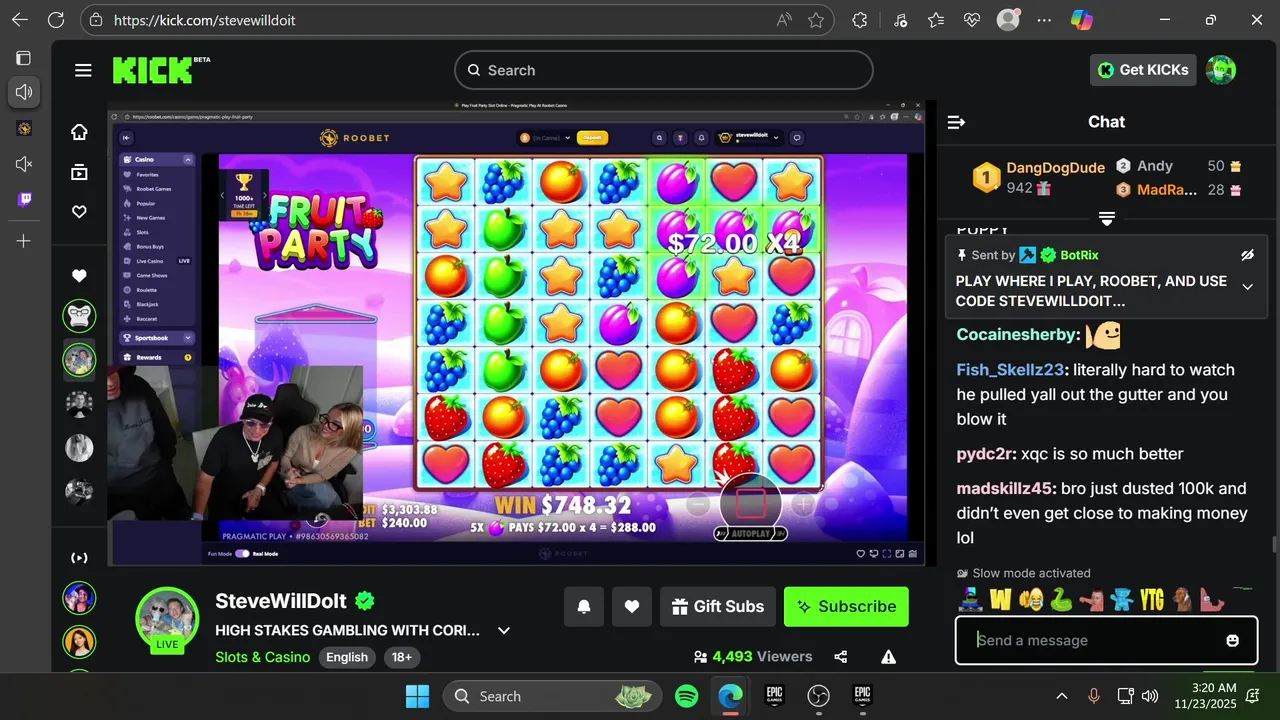Click Gift Subs button
1280x720 pixels.
click(x=718, y=606)
